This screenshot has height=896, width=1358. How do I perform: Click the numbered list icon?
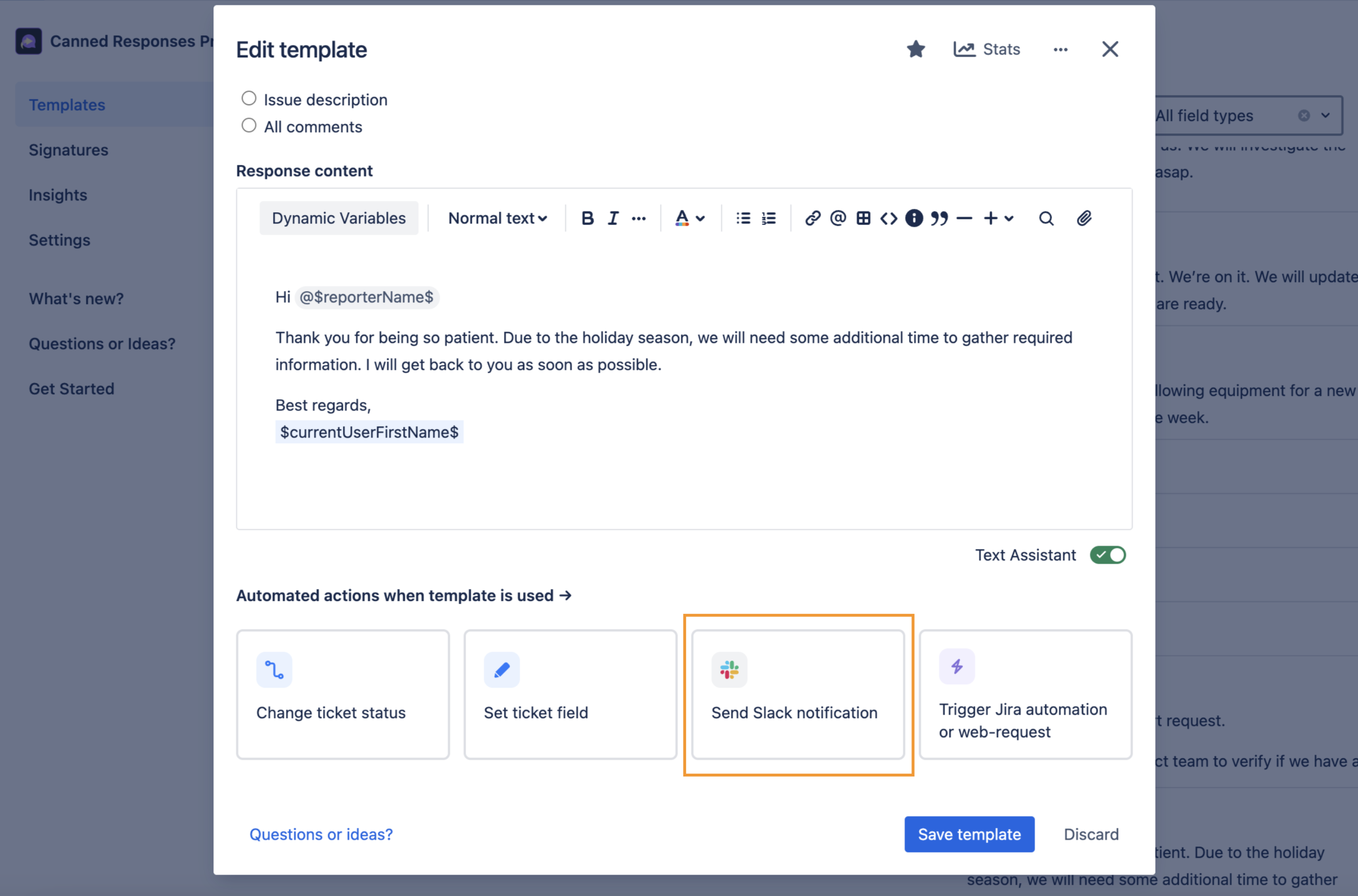pyautogui.click(x=769, y=218)
